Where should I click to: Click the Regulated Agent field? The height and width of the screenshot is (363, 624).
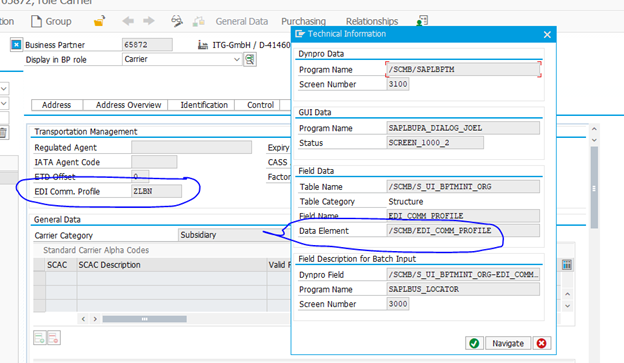[191, 147]
